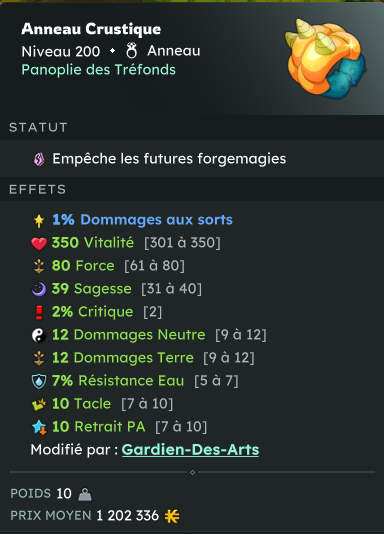Viewport: 384px width, 534px height.
Task: Click the red heart Vitalité icon
Action: click(x=39, y=244)
